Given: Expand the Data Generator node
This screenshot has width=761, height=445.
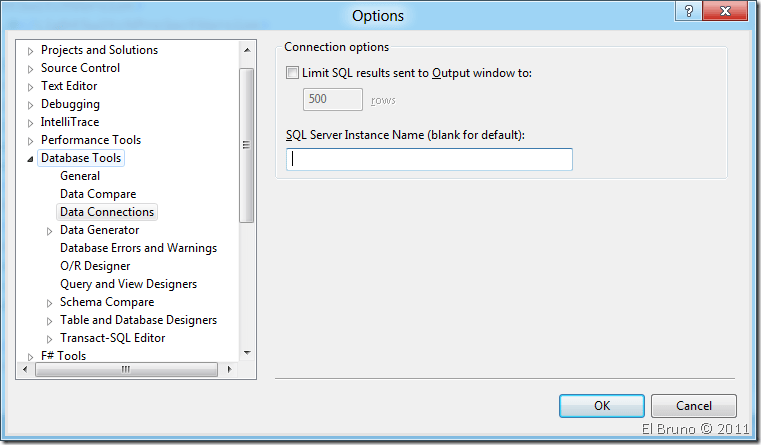Looking at the screenshot, I should pos(50,231).
